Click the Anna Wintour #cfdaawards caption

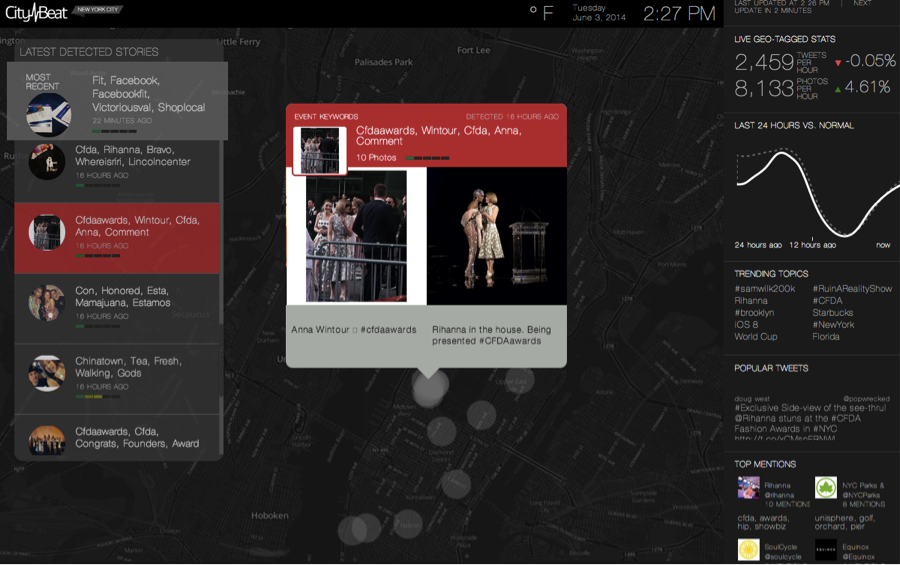(354, 330)
